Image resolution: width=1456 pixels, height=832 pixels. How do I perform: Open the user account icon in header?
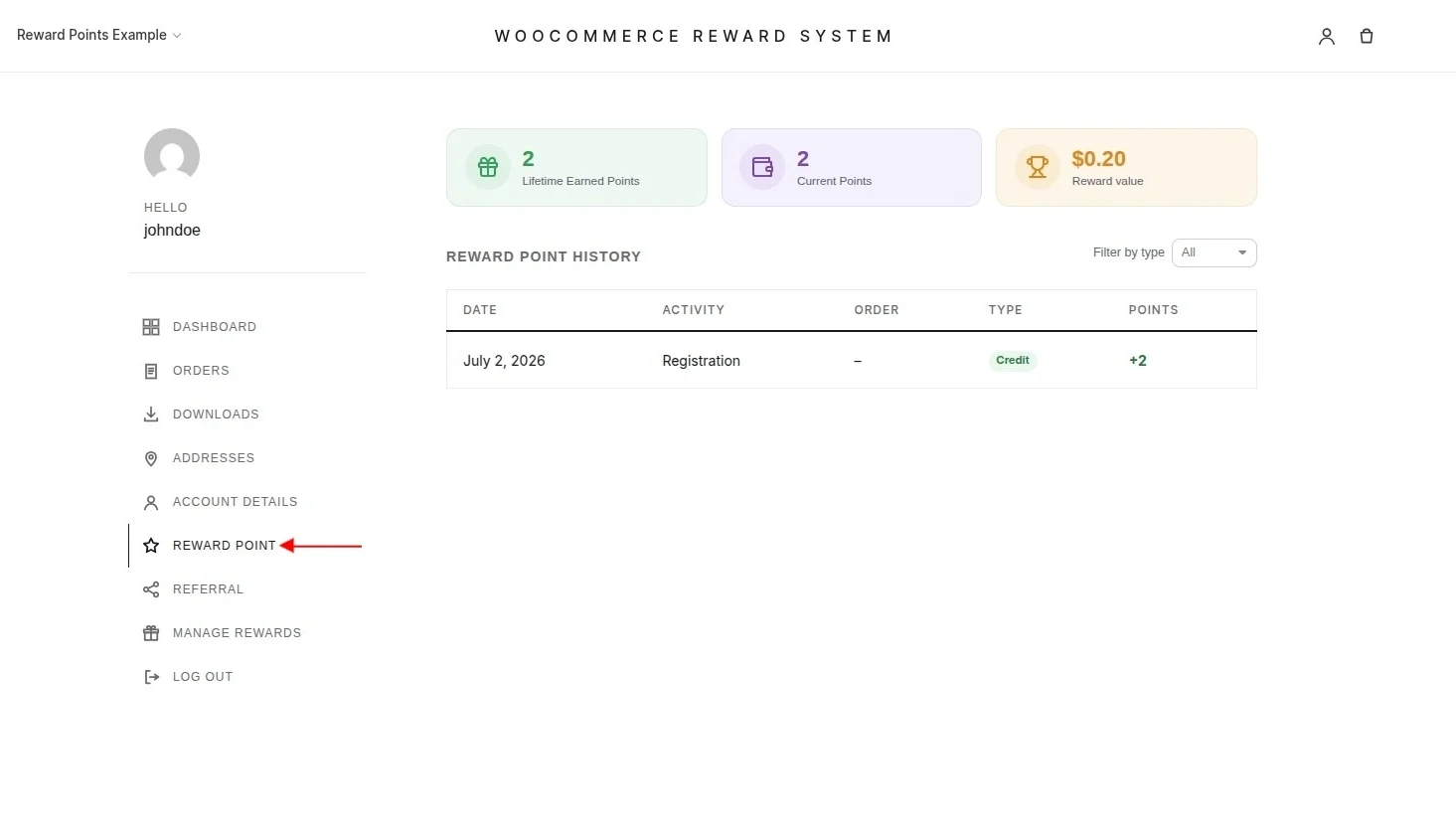tap(1326, 36)
